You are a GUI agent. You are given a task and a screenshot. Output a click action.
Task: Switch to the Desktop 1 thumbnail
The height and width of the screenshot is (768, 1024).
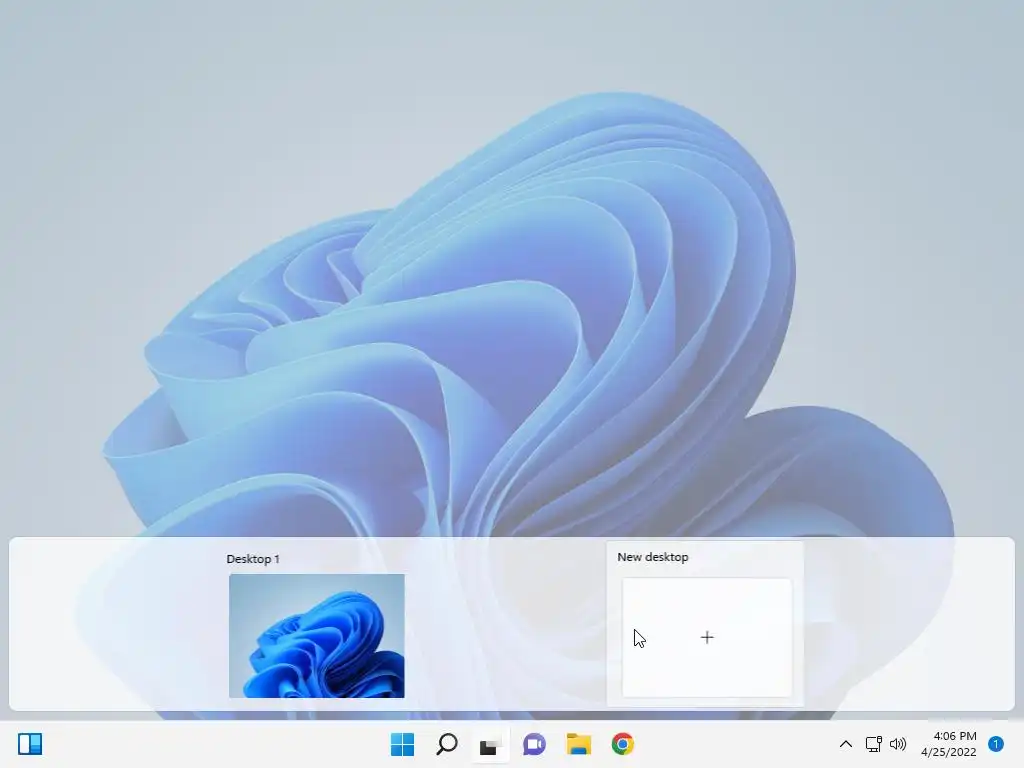317,635
